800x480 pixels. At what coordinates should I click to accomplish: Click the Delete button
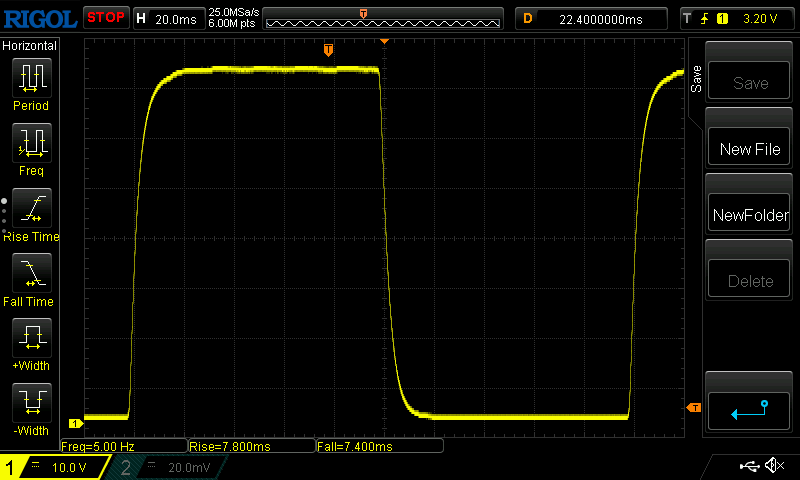point(749,279)
